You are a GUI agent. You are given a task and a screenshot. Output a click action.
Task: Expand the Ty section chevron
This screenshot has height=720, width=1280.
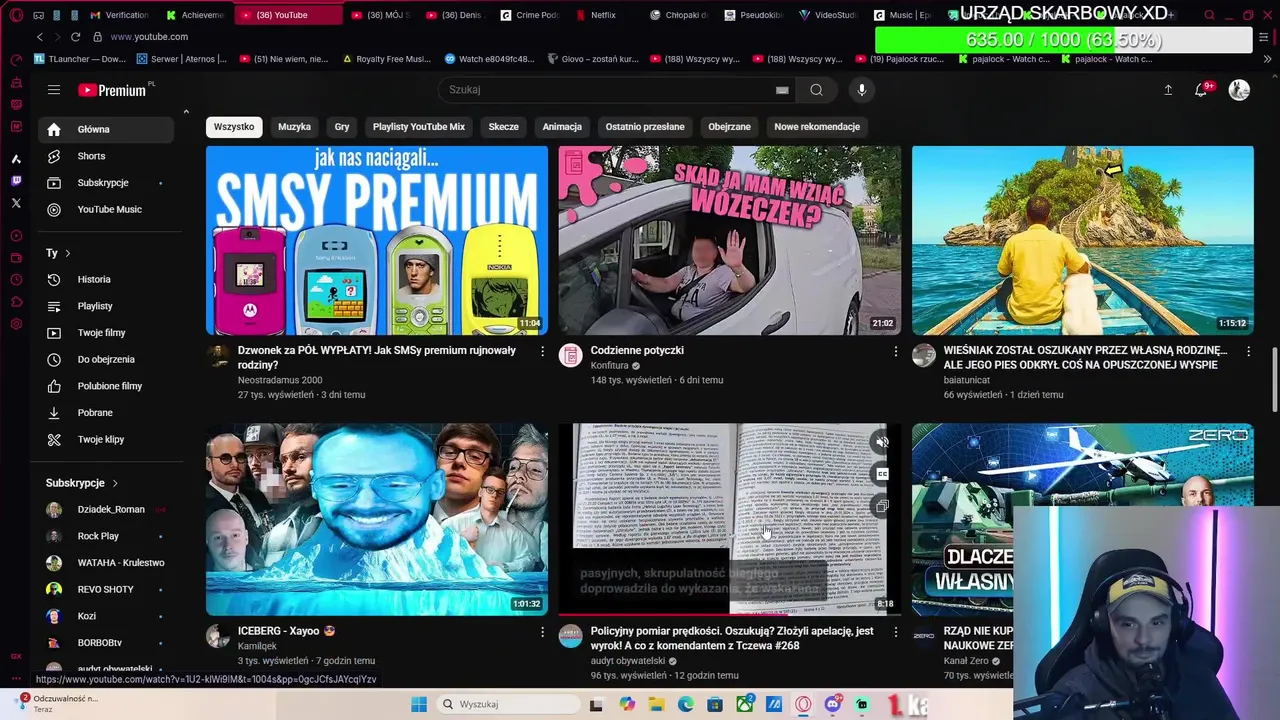[x=67, y=253]
